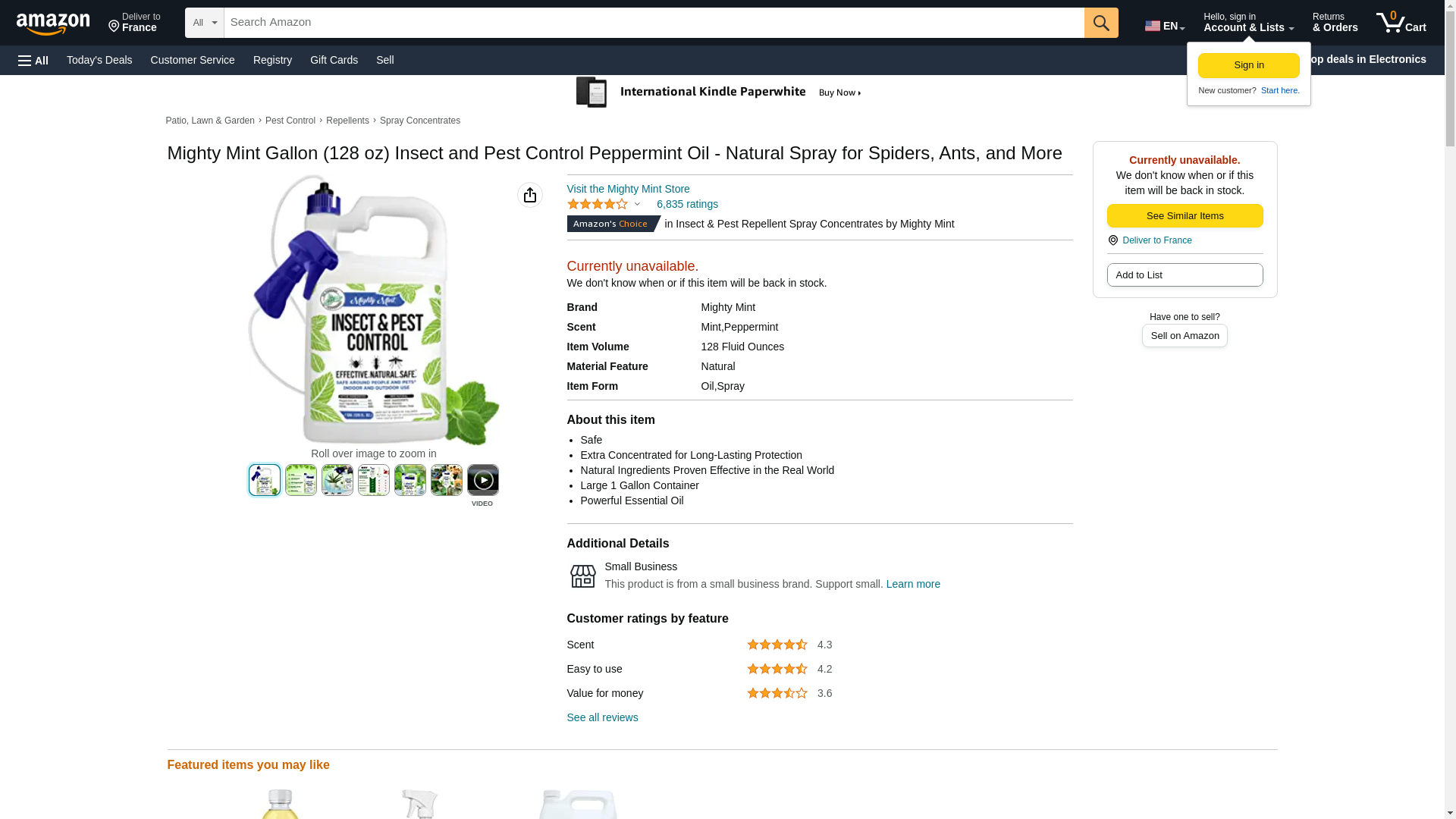Click the Pest Control breadcrumb
This screenshot has height=819, width=1456.
(x=290, y=121)
